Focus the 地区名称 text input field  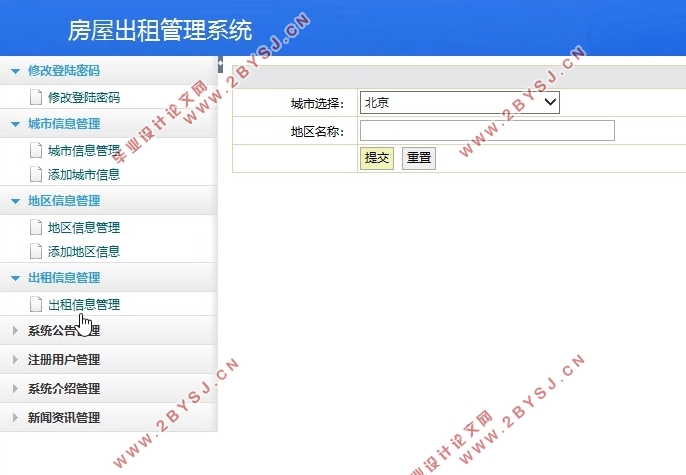(487, 130)
